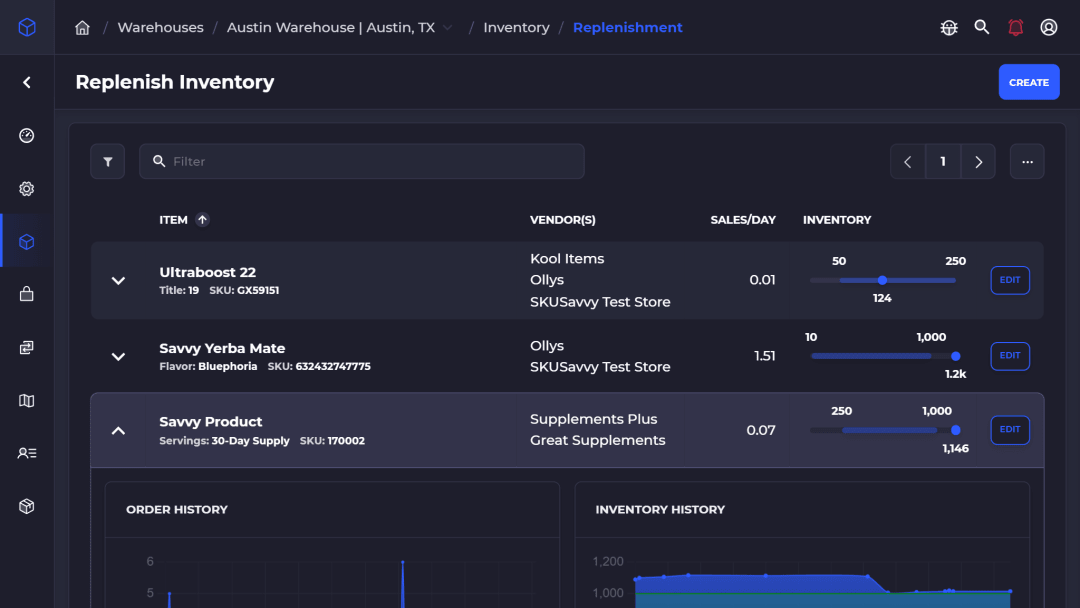The image size is (1080, 608).
Task: Click the Kool Items vendor
Action: click(x=567, y=259)
